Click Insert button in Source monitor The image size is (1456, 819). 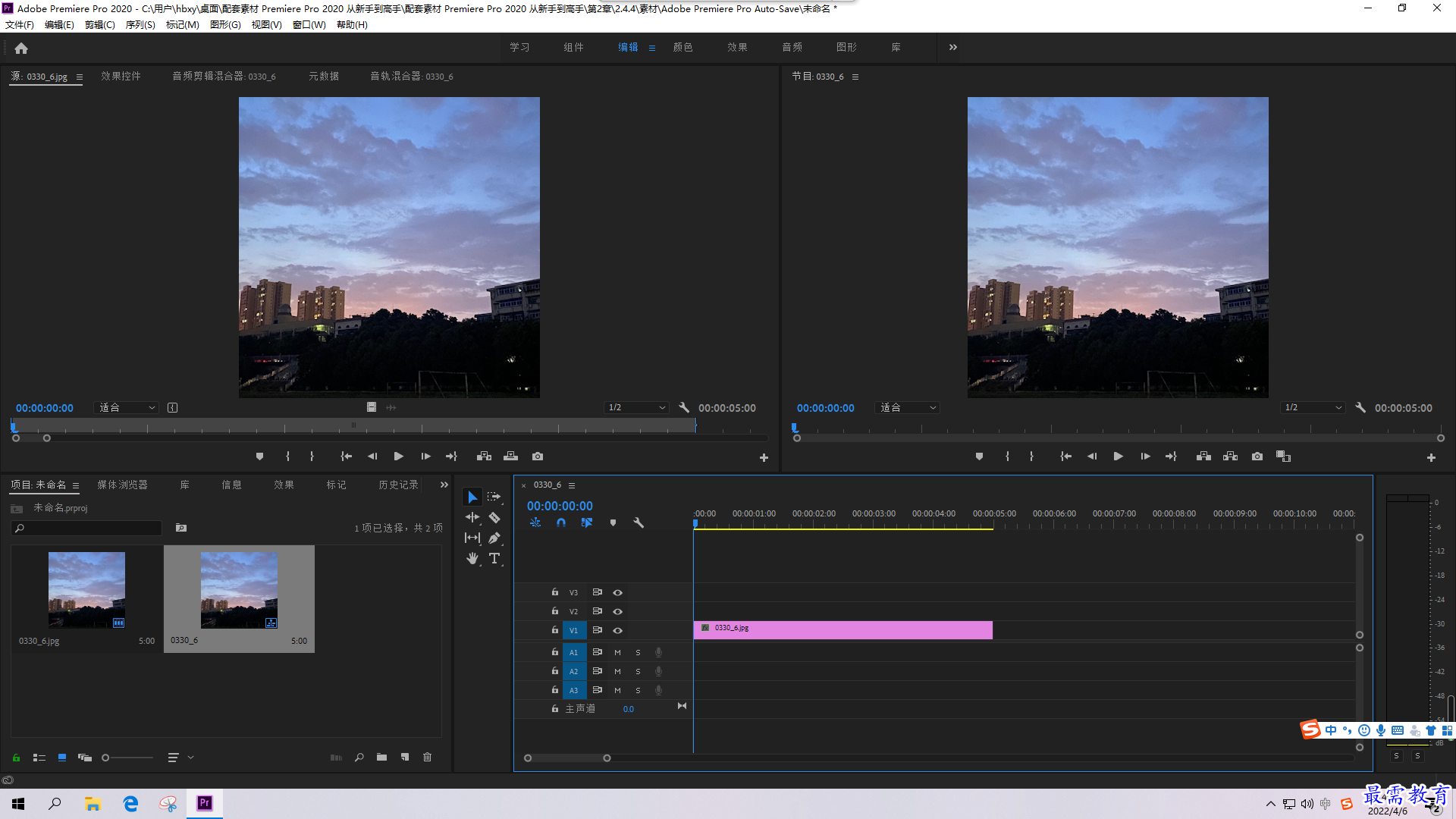pos(484,457)
